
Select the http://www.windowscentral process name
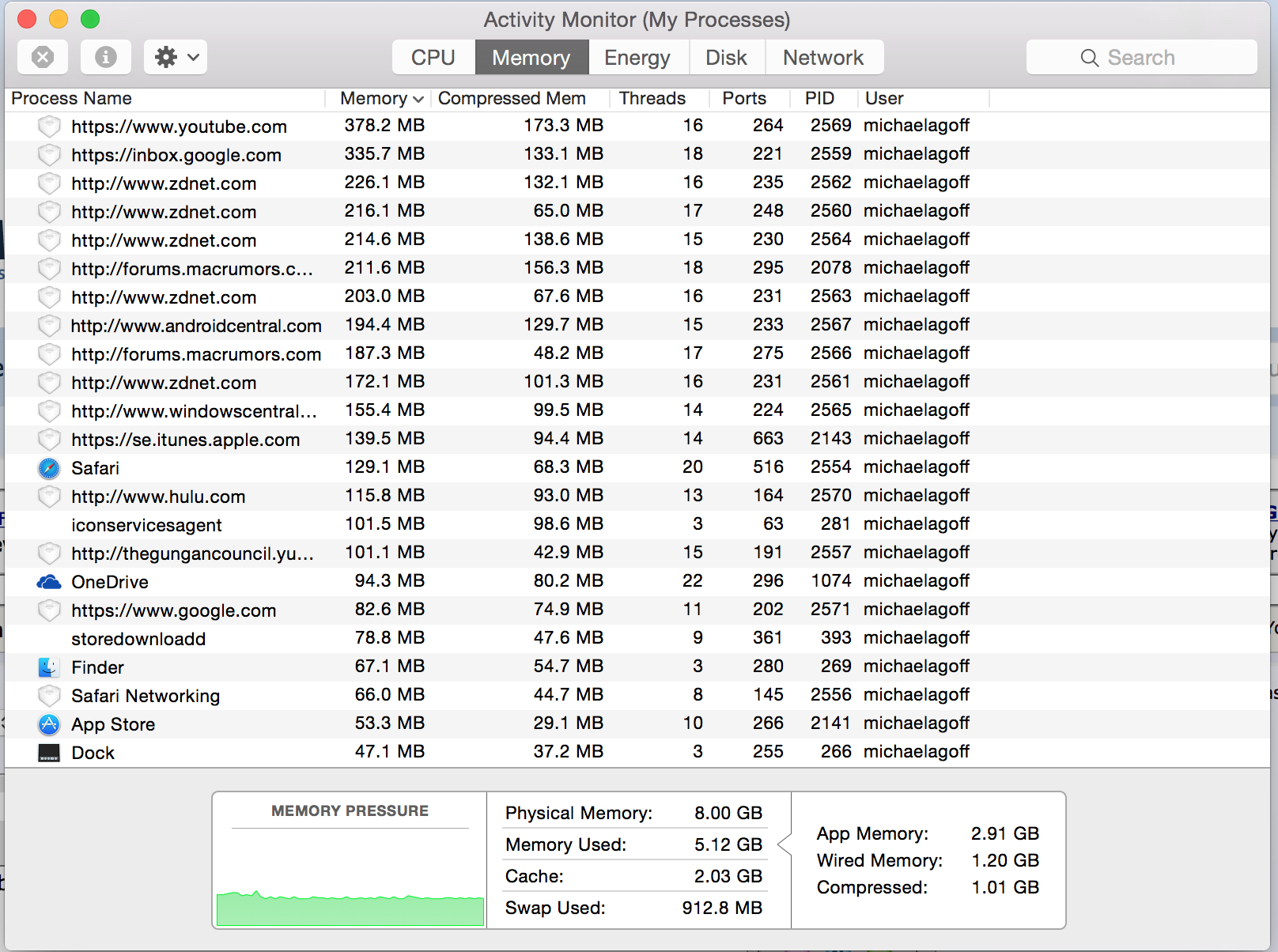click(x=194, y=411)
